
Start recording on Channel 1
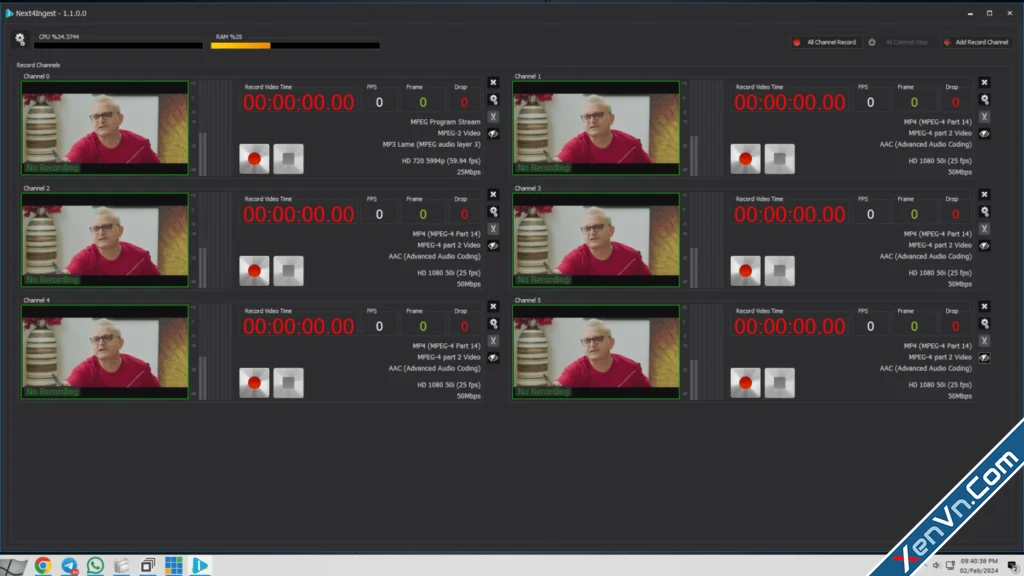tap(745, 159)
